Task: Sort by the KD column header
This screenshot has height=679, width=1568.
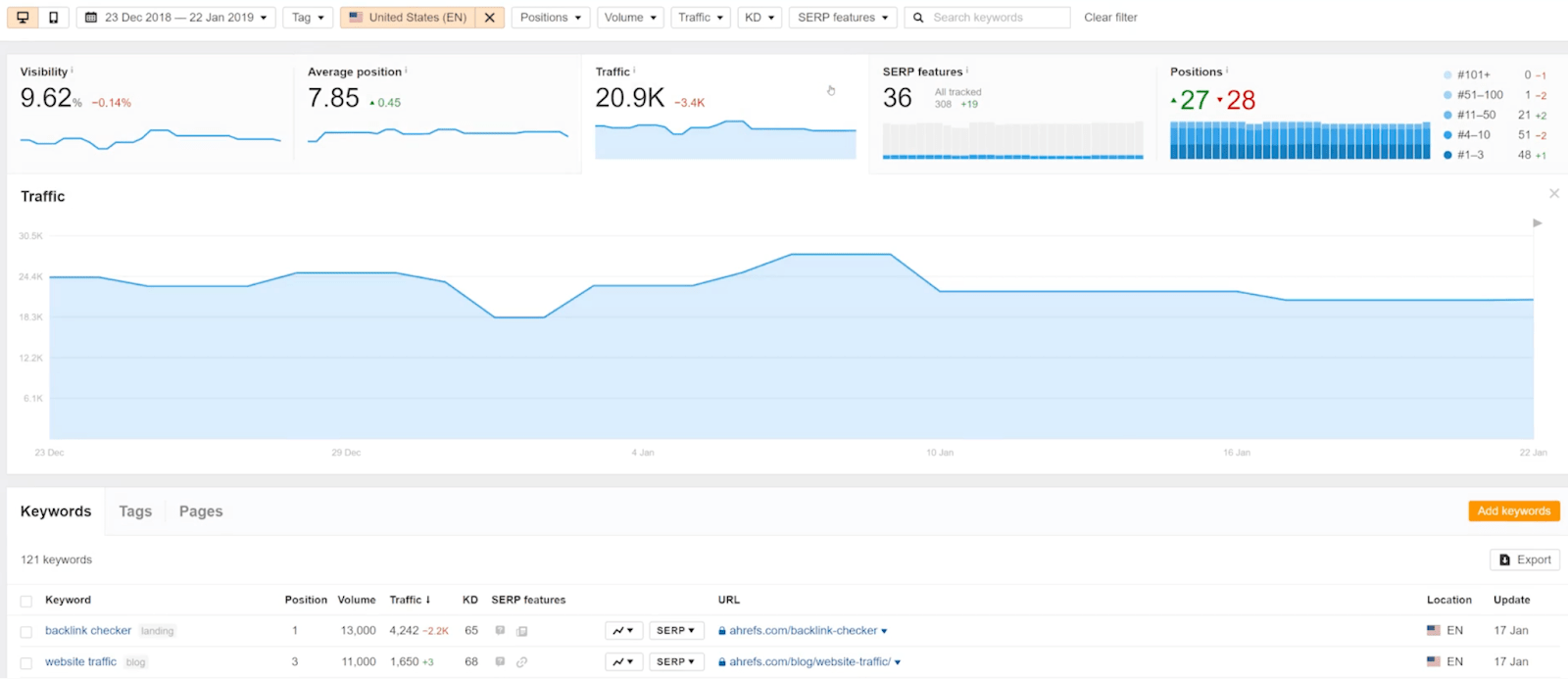Action: click(x=470, y=600)
